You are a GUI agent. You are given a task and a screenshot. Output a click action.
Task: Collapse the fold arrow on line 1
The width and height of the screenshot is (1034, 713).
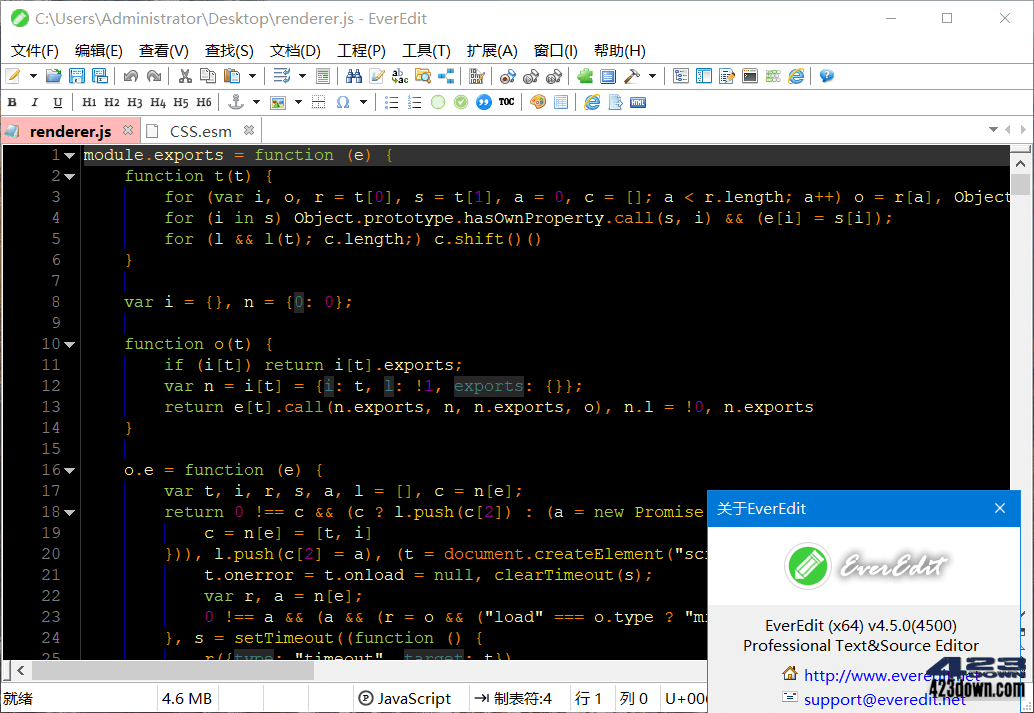67,155
